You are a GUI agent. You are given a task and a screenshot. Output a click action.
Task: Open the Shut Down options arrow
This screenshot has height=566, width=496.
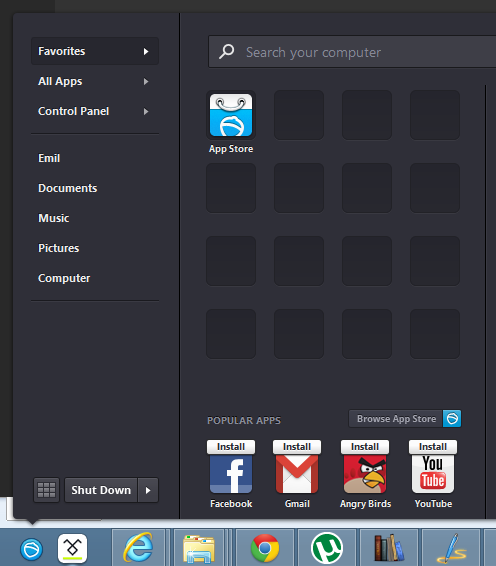[148, 490]
